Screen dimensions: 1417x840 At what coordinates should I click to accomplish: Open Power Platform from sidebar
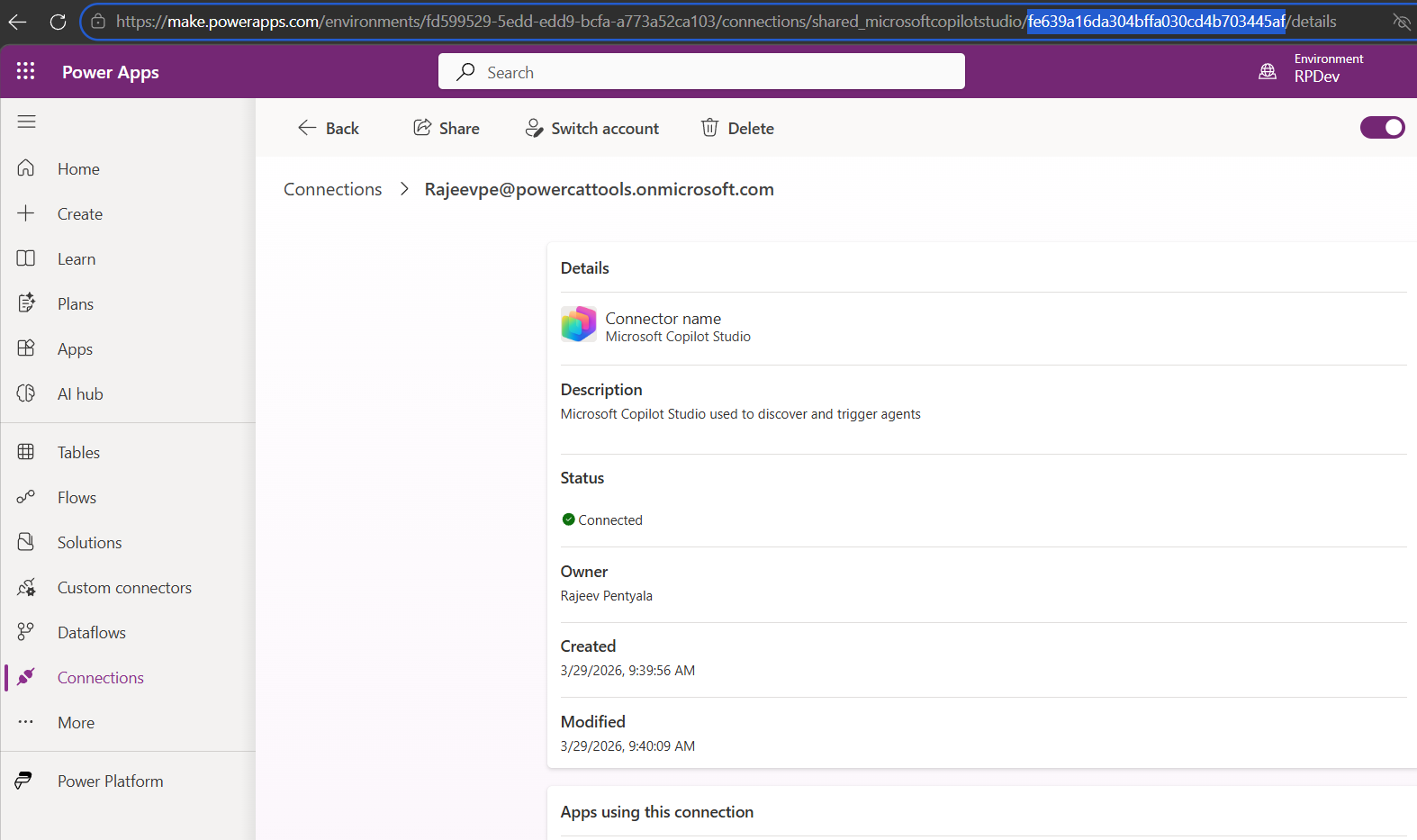[110, 781]
